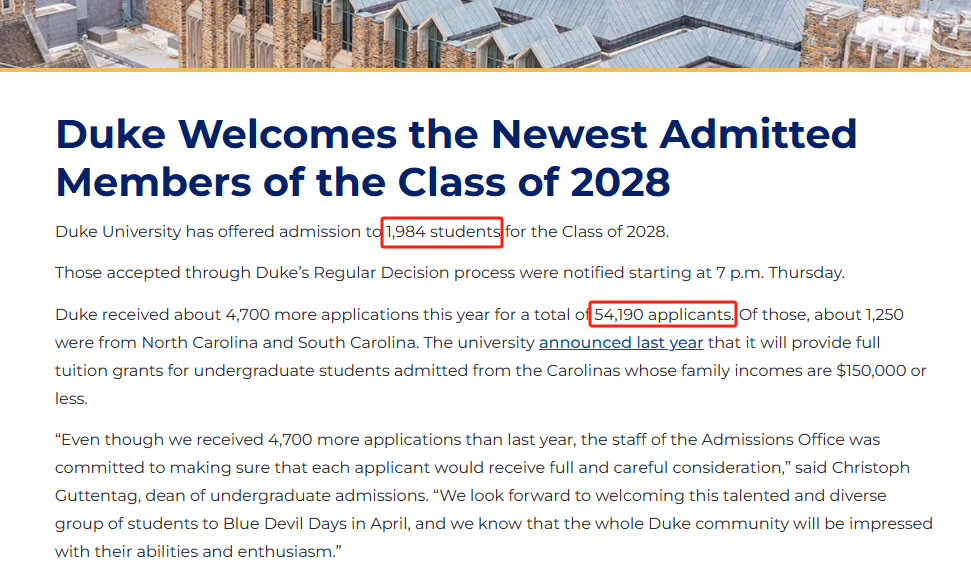971x567 pixels.
Task: Click the "7 p.m. Thursday" text
Action: click(x=780, y=273)
